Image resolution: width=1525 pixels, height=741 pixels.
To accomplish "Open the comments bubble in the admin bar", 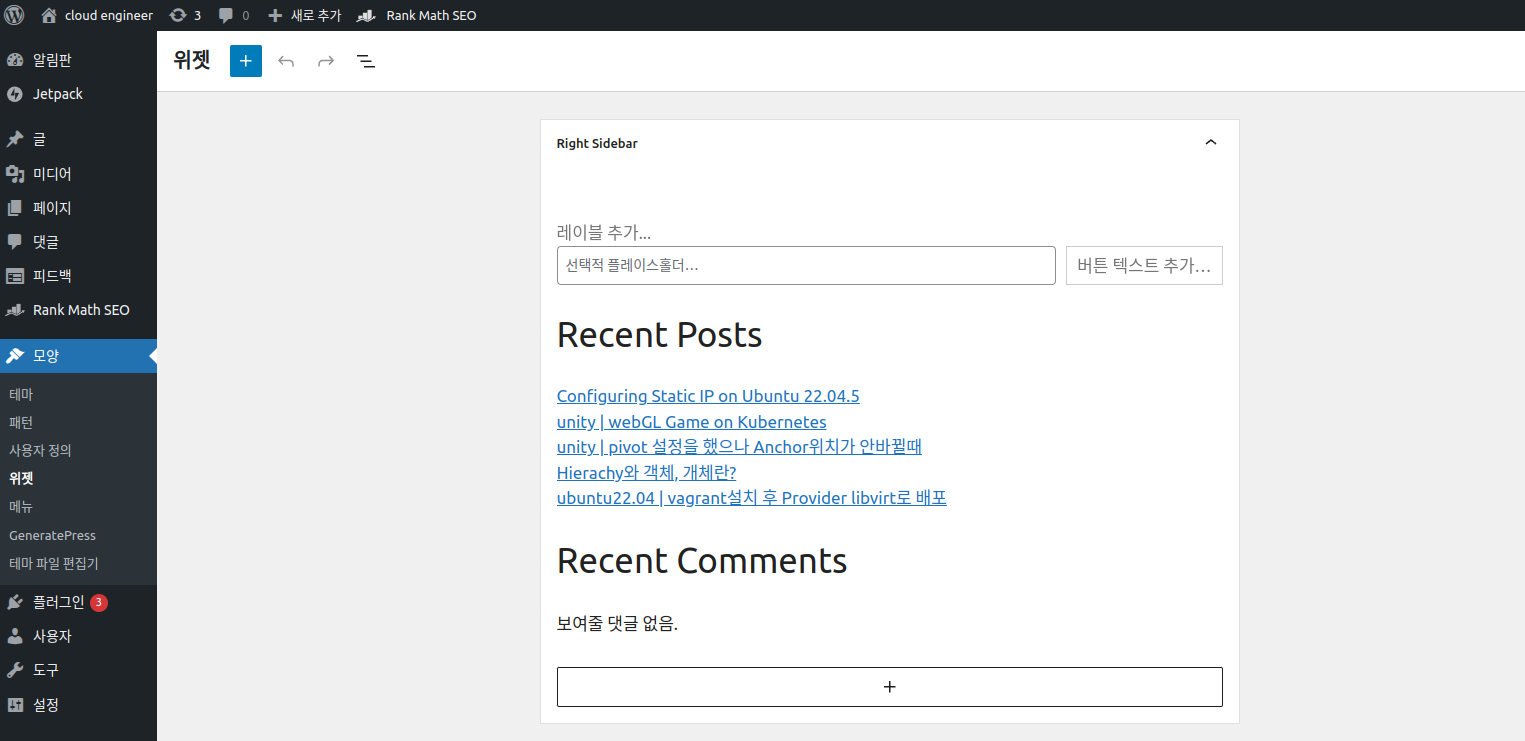I will (x=234, y=15).
